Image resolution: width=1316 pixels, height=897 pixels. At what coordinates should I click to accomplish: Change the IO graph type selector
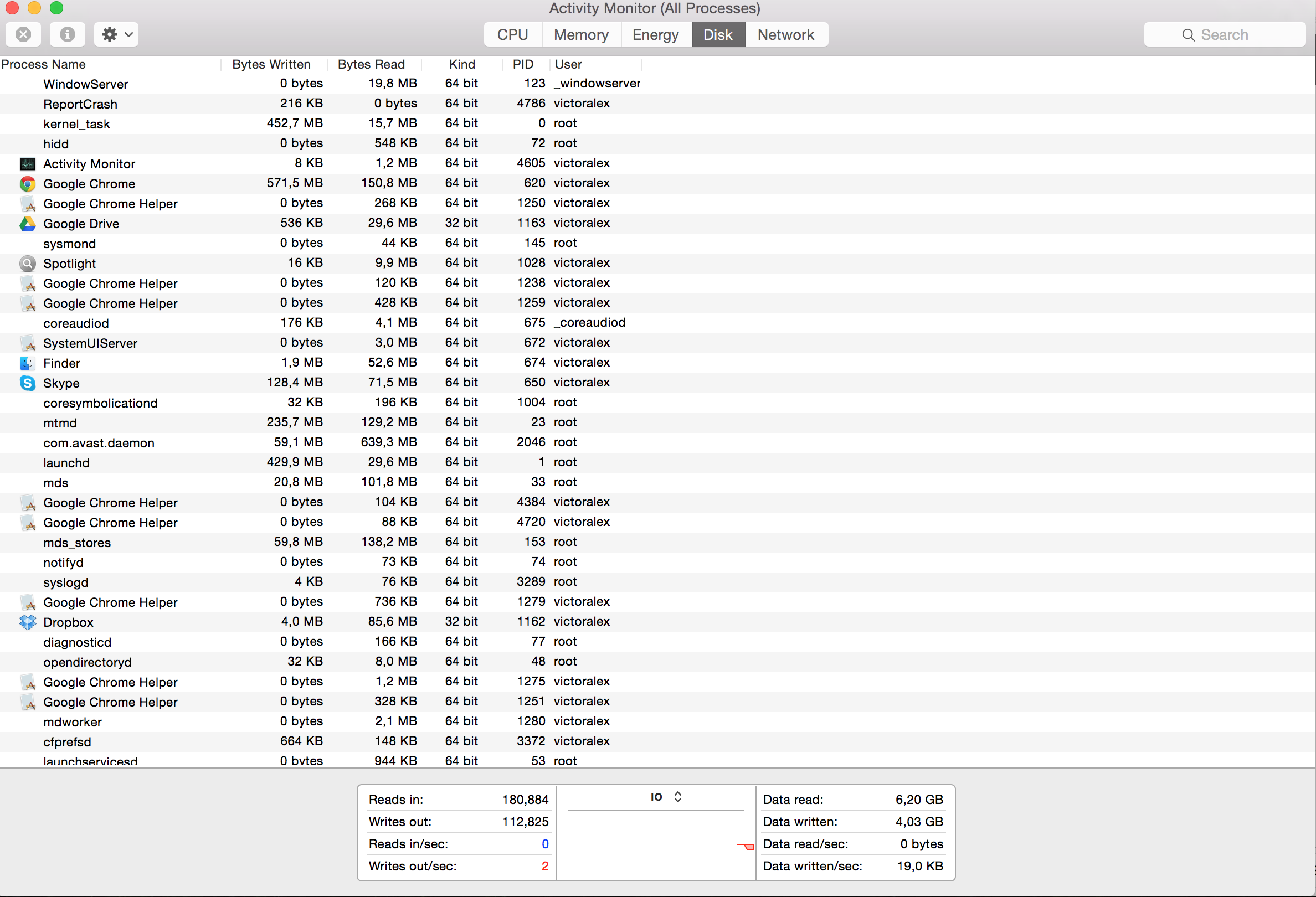(x=665, y=797)
